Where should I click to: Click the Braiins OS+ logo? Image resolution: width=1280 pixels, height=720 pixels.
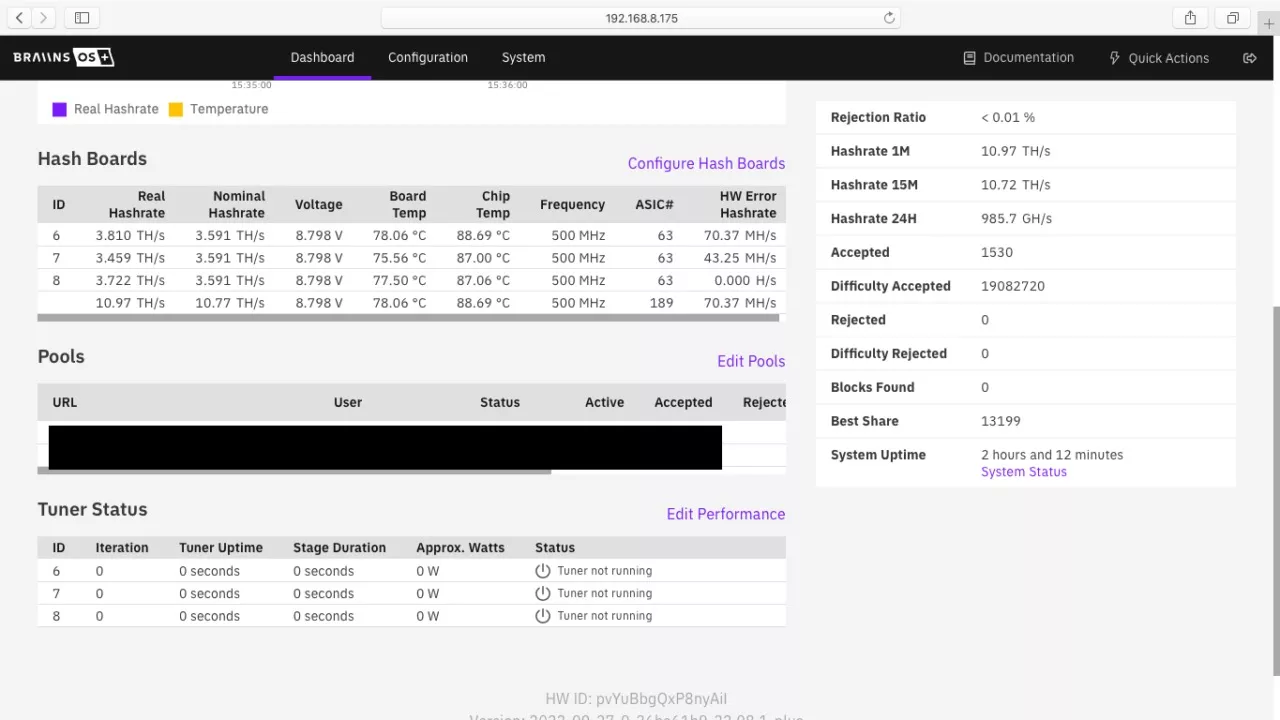64,58
